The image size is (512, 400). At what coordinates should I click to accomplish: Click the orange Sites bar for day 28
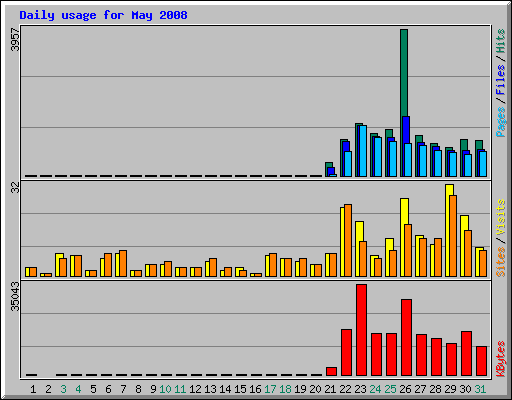[438, 257]
